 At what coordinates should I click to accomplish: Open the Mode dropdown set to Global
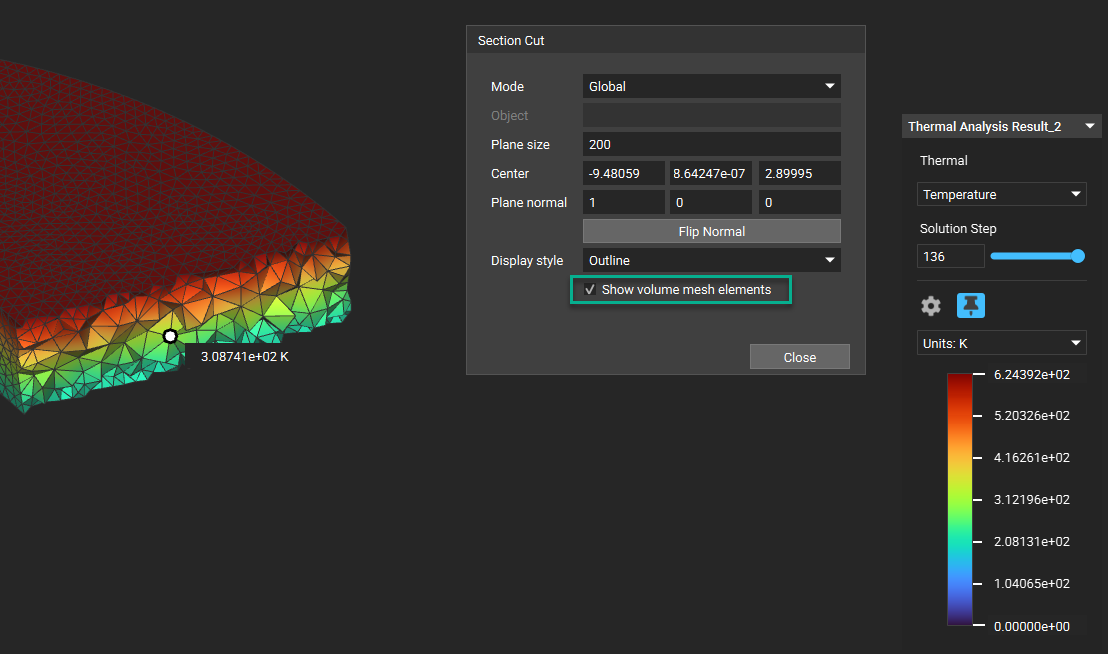712,86
